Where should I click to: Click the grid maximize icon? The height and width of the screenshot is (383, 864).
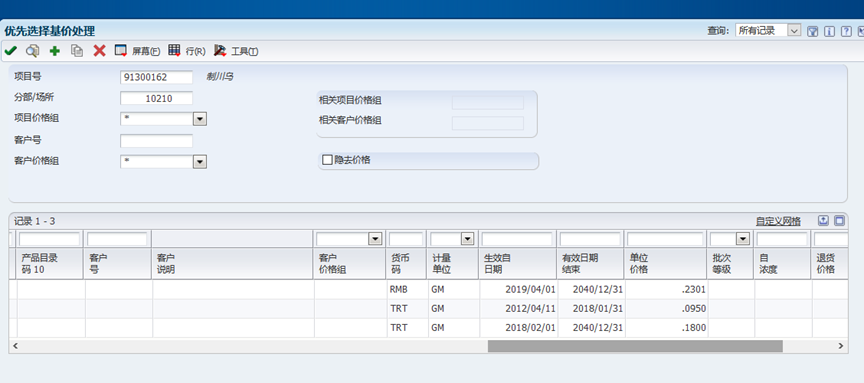coord(839,220)
